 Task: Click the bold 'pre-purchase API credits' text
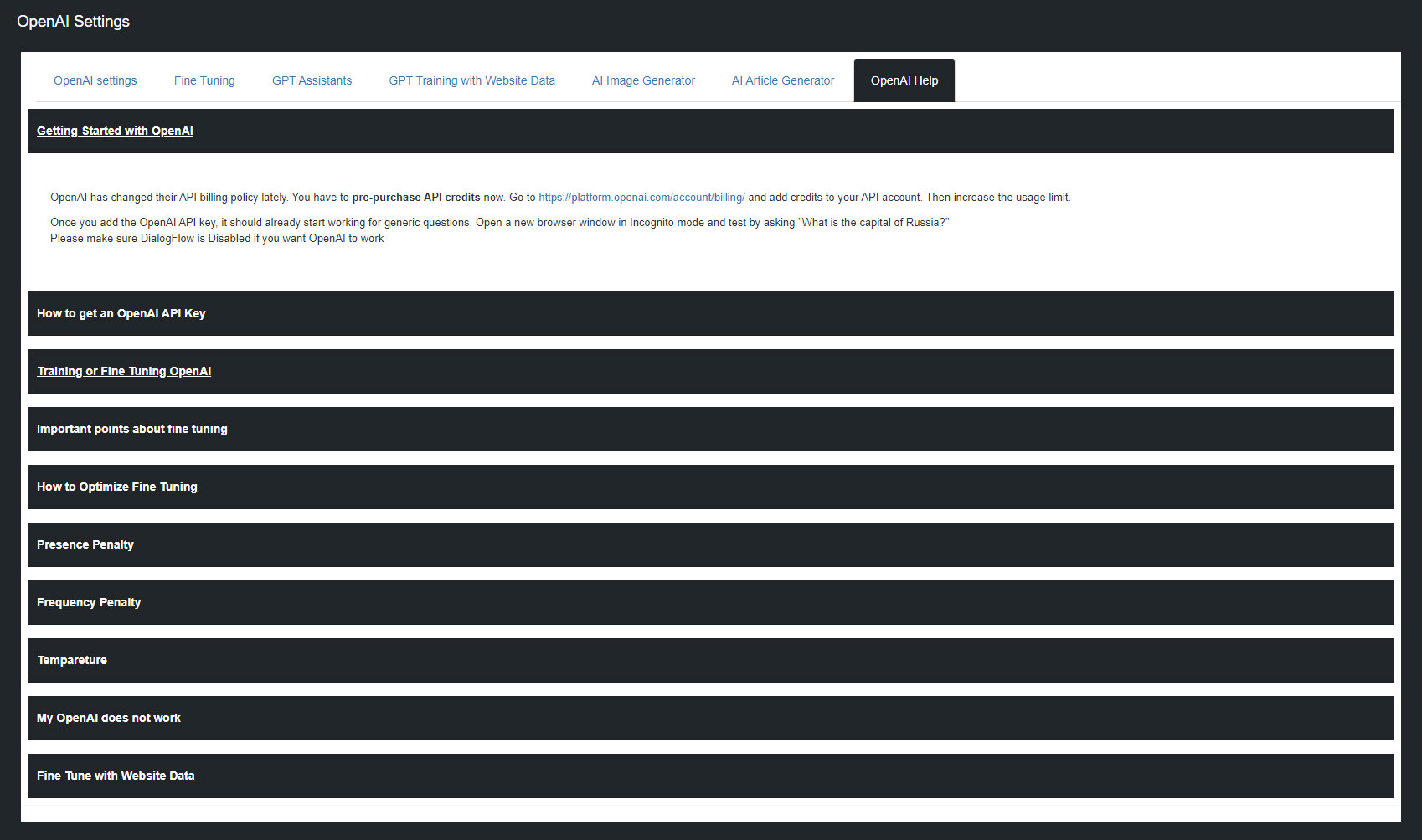point(416,198)
